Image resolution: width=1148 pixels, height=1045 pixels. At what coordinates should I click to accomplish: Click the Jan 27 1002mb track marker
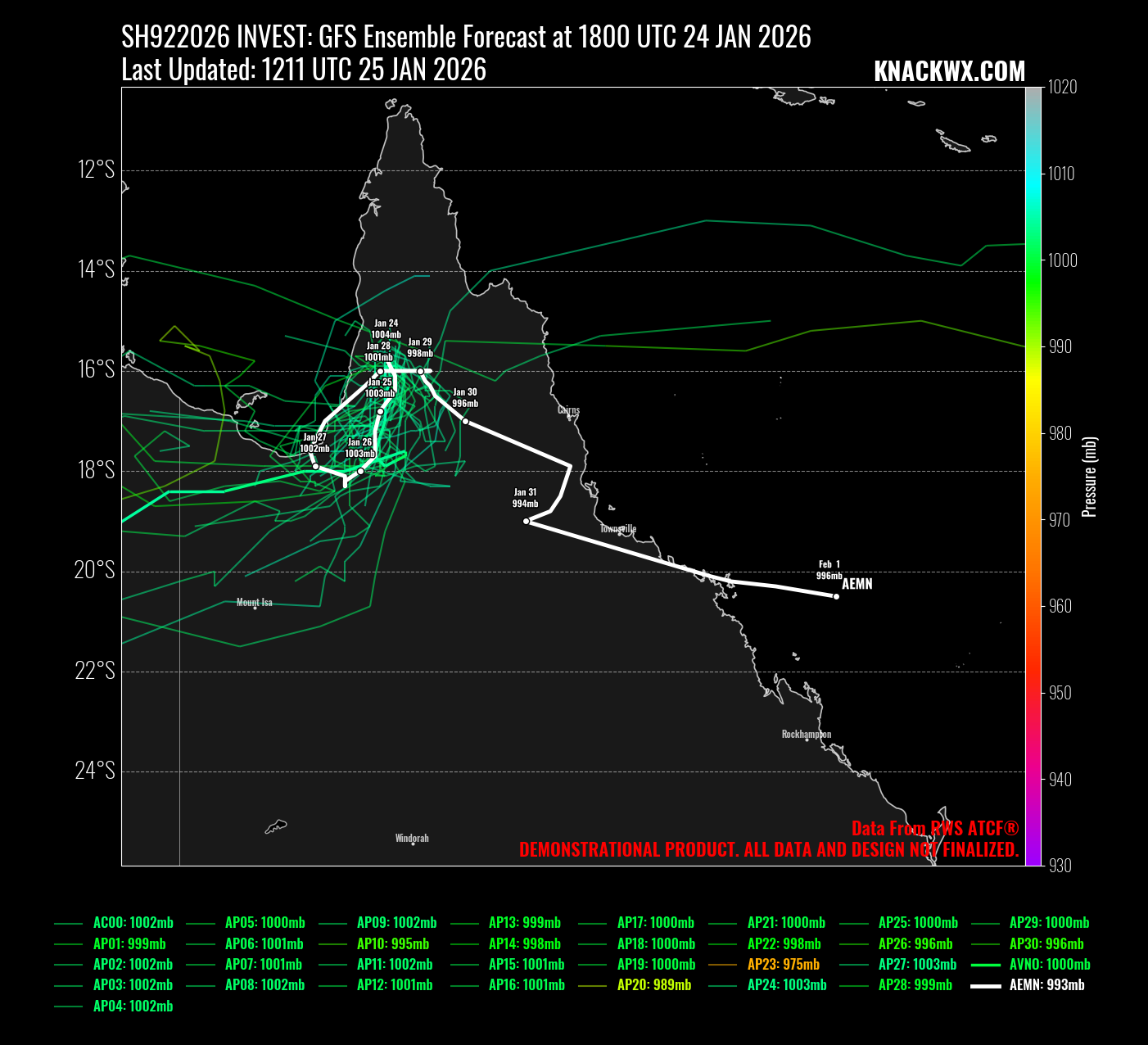315,466
